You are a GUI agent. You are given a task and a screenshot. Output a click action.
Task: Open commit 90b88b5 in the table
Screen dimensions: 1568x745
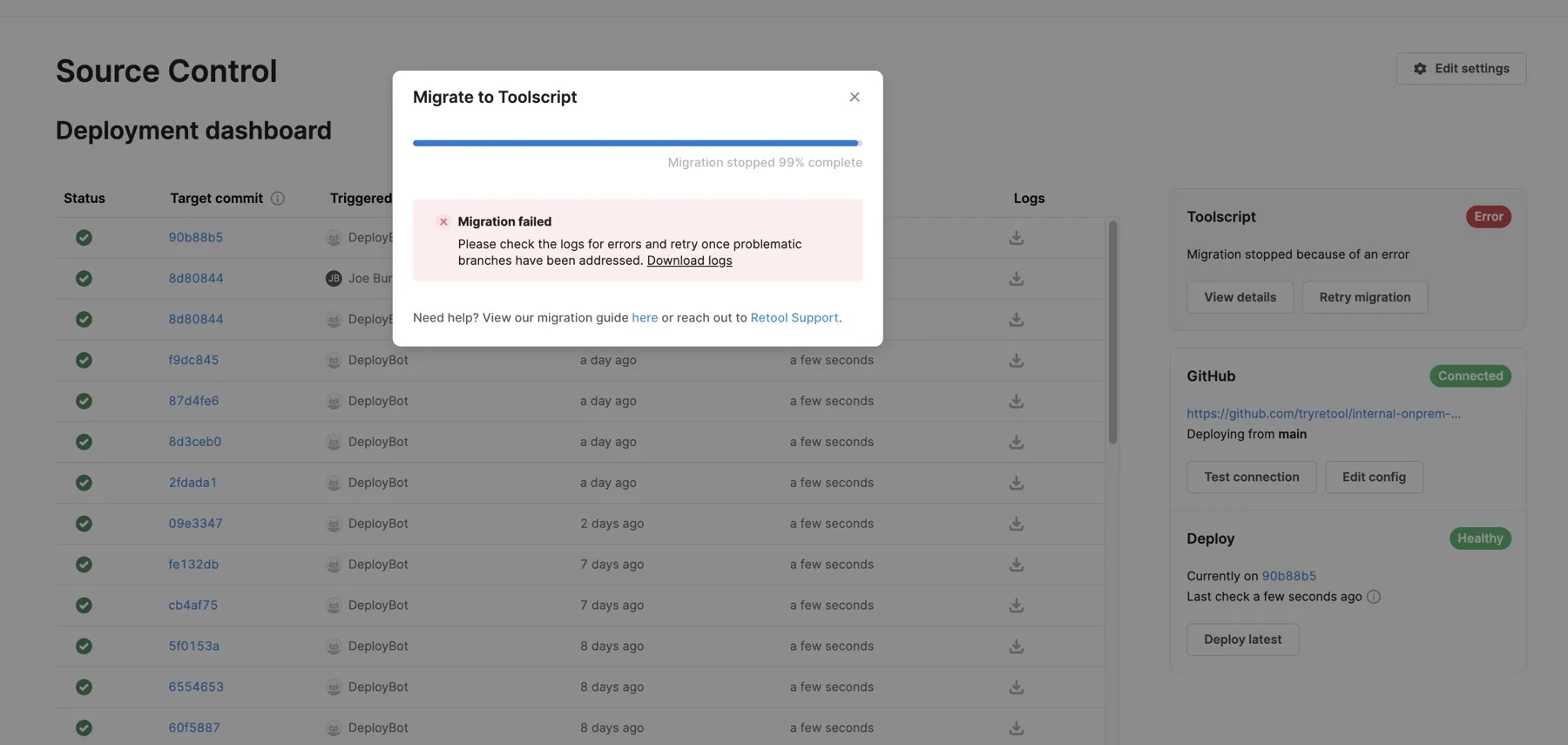pos(196,237)
